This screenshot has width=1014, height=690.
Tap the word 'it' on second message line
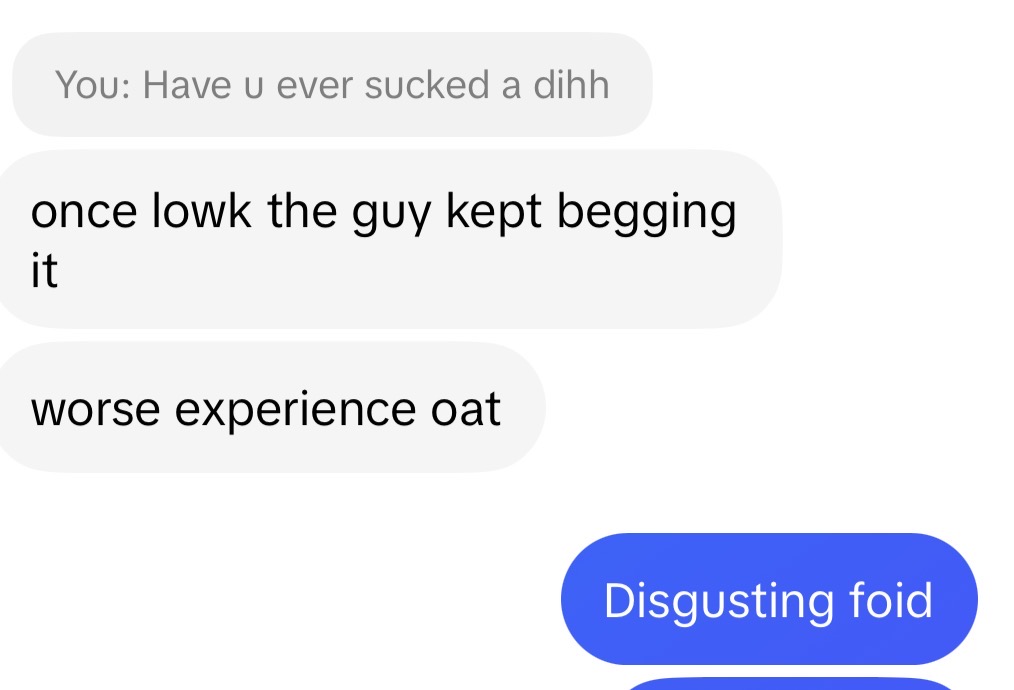pos(45,270)
